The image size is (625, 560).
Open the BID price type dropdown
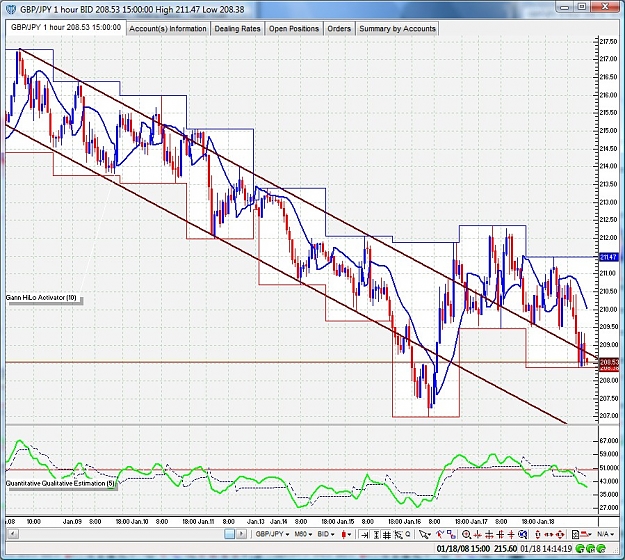click(326, 534)
